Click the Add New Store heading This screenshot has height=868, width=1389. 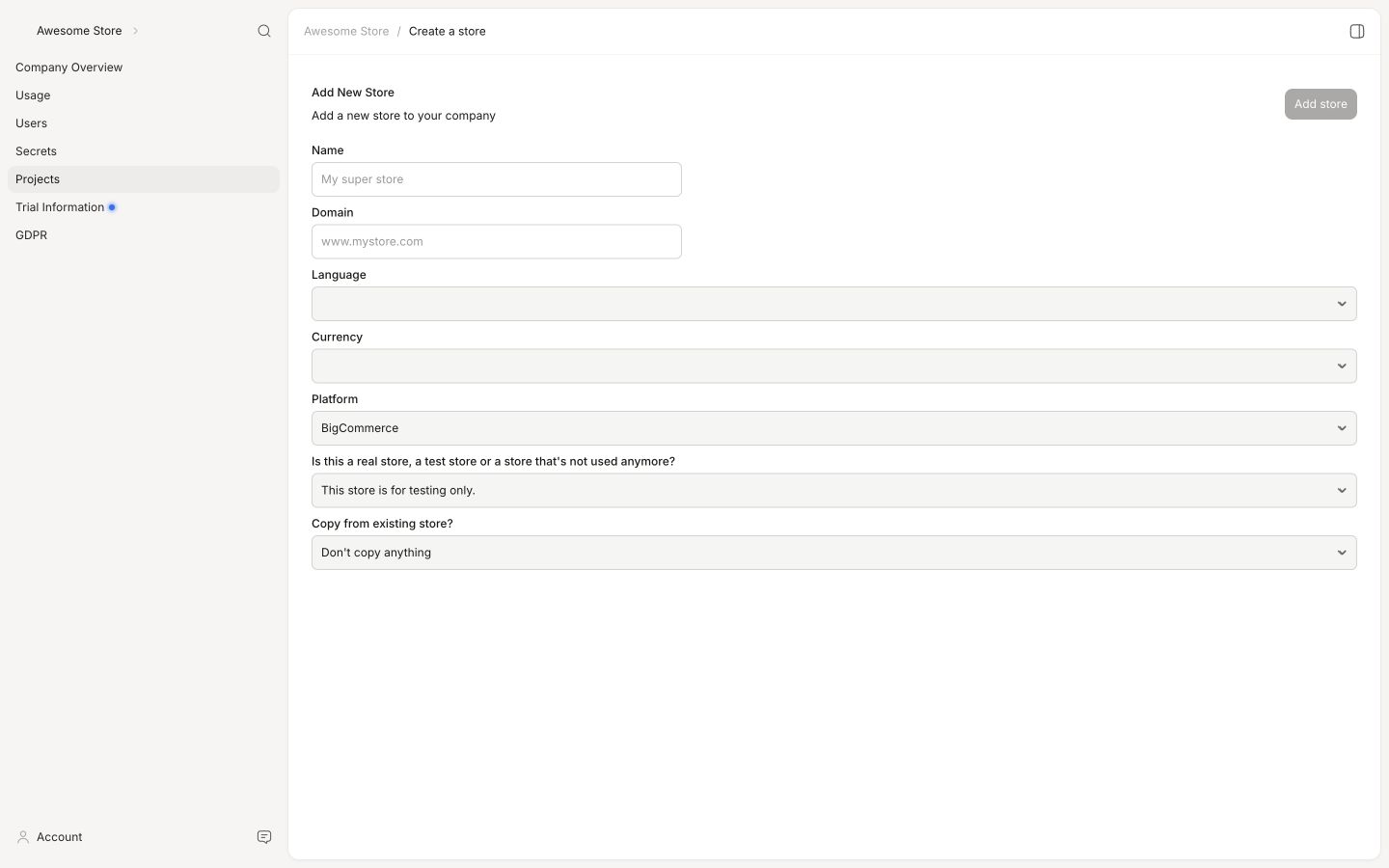point(353,93)
